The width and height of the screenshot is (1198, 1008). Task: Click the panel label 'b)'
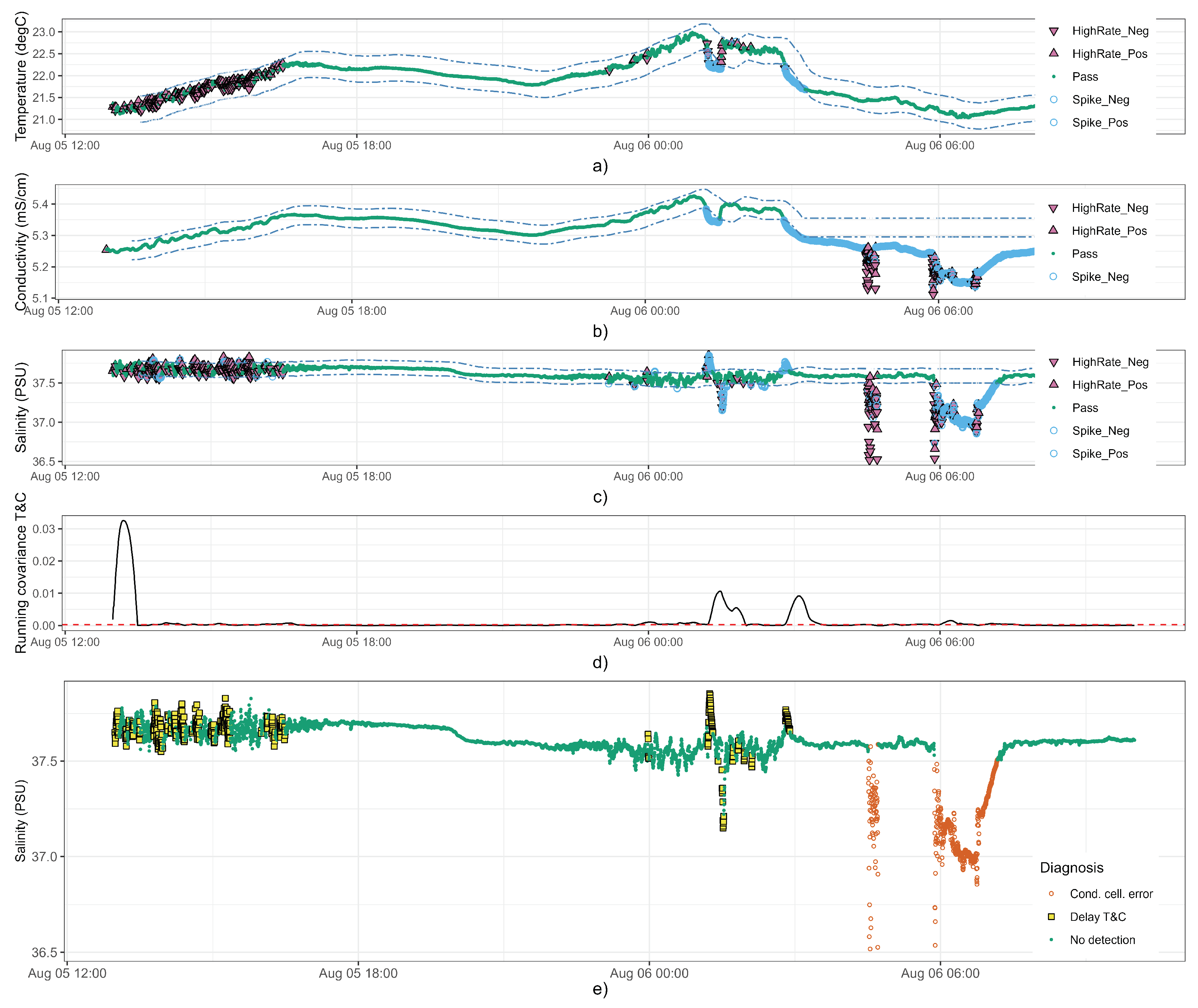pyautogui.click(x=600, y=331)
